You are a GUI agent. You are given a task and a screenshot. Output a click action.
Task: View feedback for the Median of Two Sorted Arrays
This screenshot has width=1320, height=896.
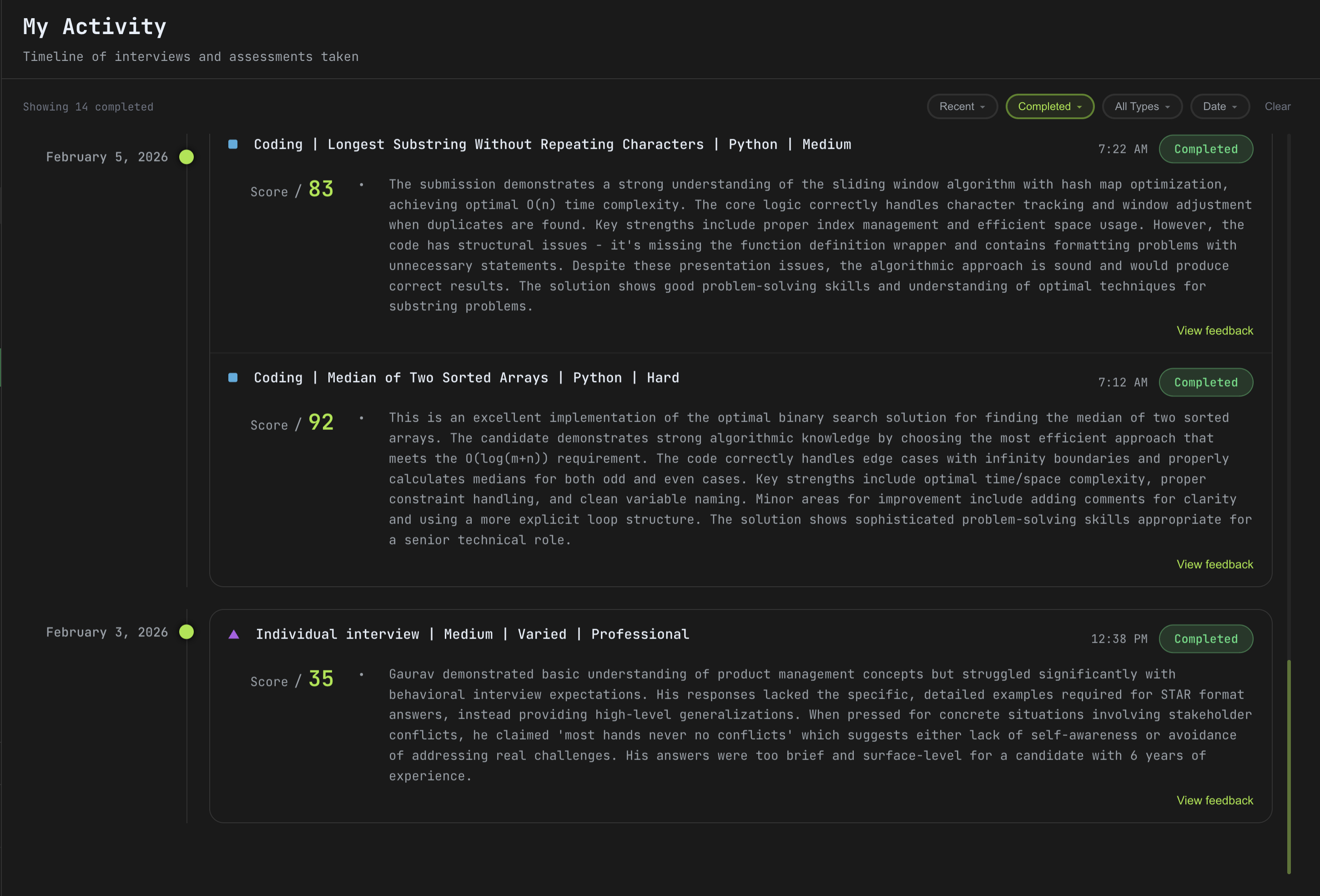point(1215,564)
